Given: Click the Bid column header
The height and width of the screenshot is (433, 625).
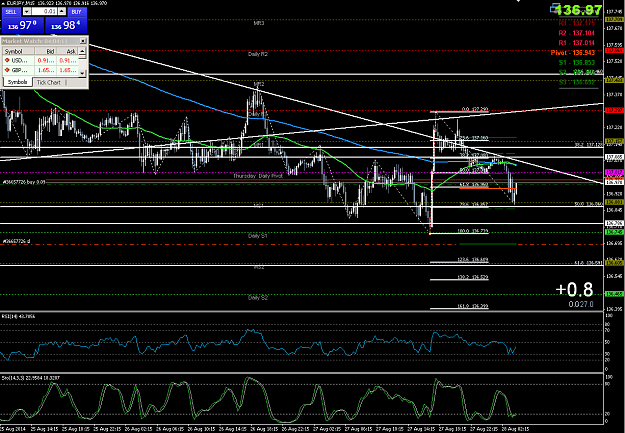Looking at the screenshot, I should pyautogui.click(x=45, y=51).
